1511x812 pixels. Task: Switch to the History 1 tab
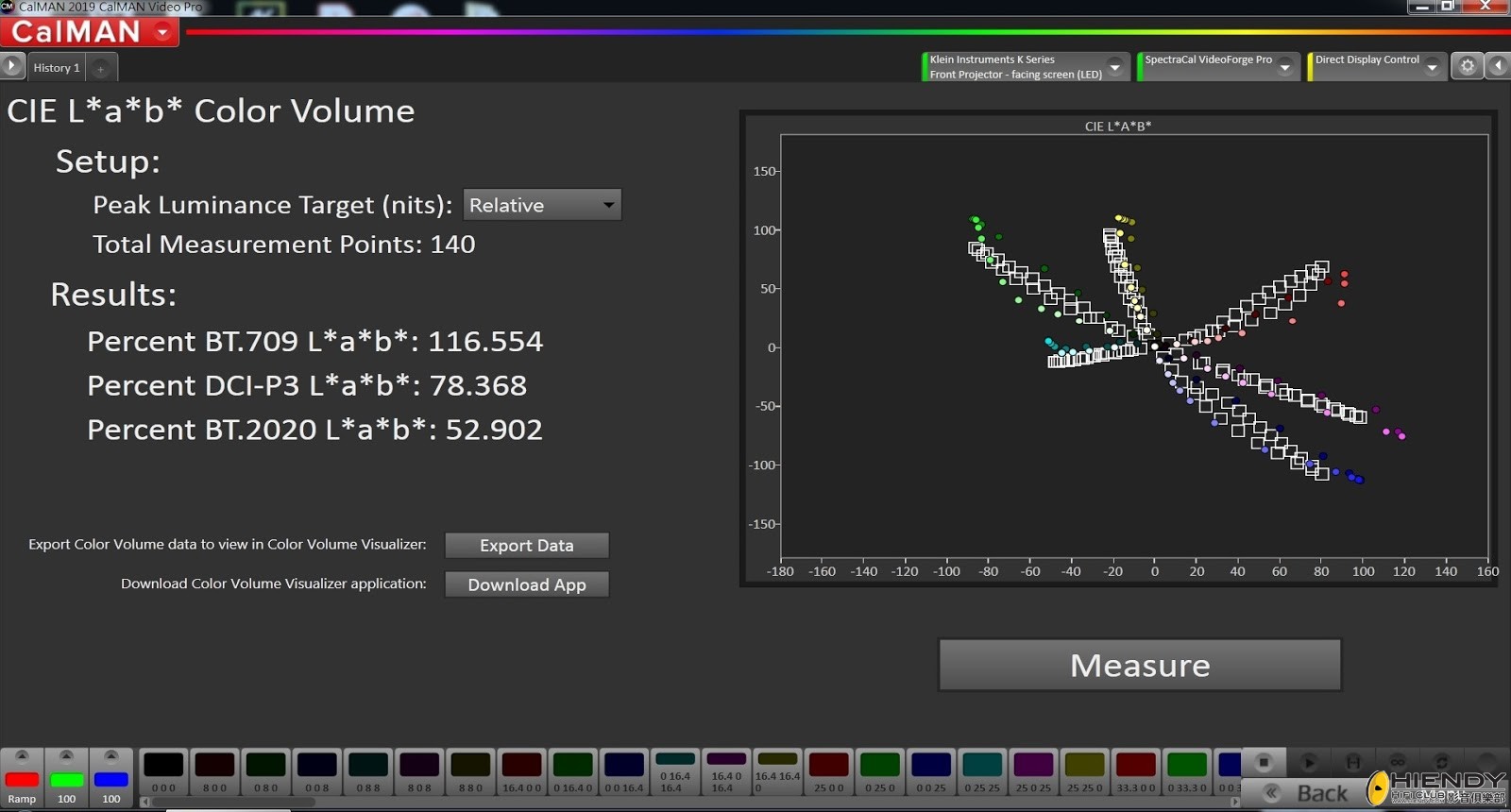[x=57, y=68]
